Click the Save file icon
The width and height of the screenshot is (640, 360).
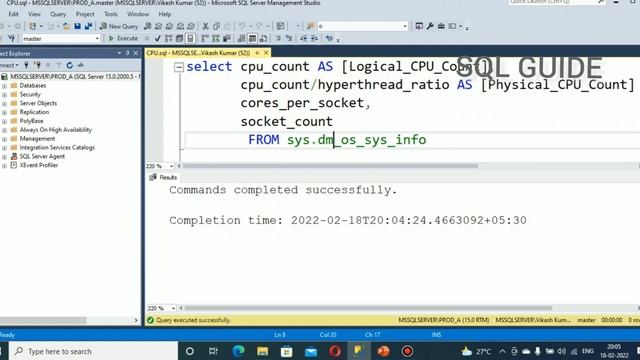[78, 26]
